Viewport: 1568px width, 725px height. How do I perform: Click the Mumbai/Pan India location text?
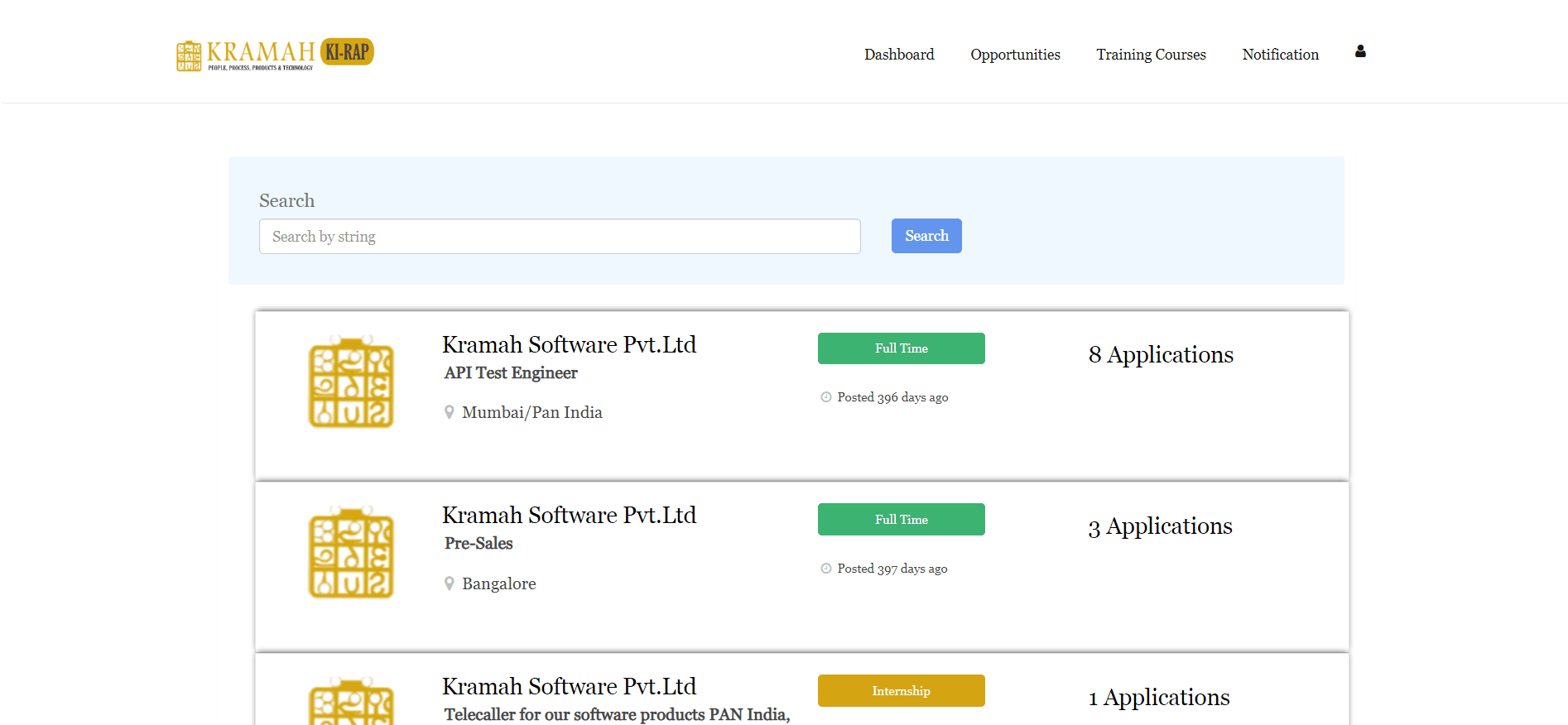(x=532, y=413)
